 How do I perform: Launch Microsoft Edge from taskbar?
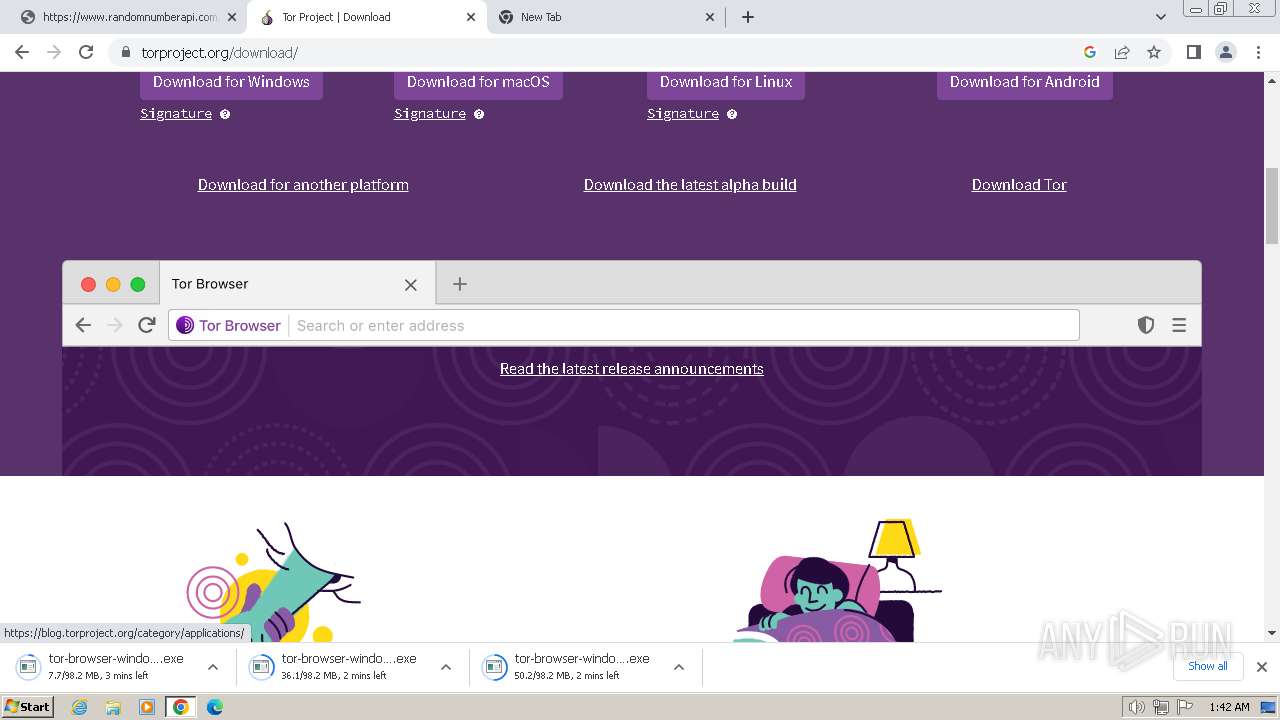tap(214, 707)
